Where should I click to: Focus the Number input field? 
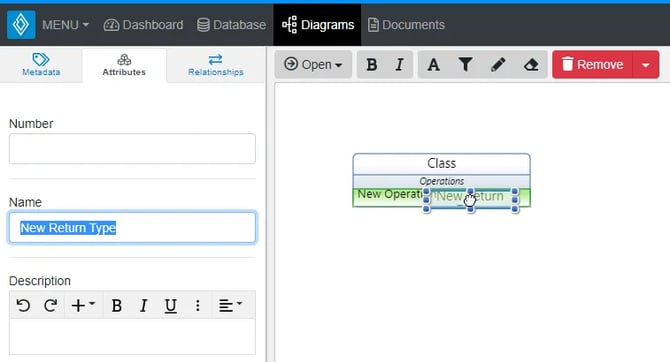132,149
